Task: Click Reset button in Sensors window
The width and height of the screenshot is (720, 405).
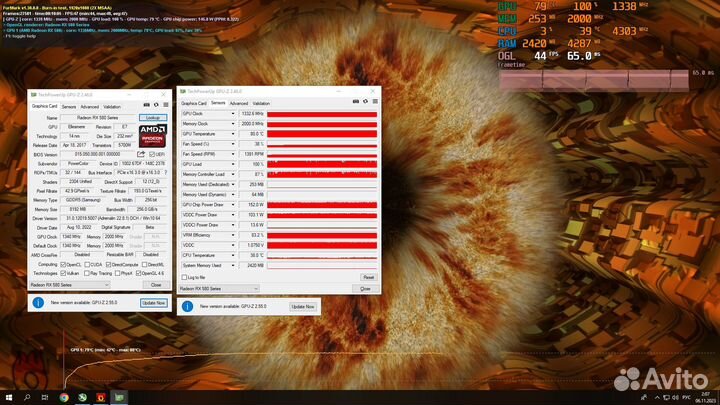Action: [x=368, y=277]
